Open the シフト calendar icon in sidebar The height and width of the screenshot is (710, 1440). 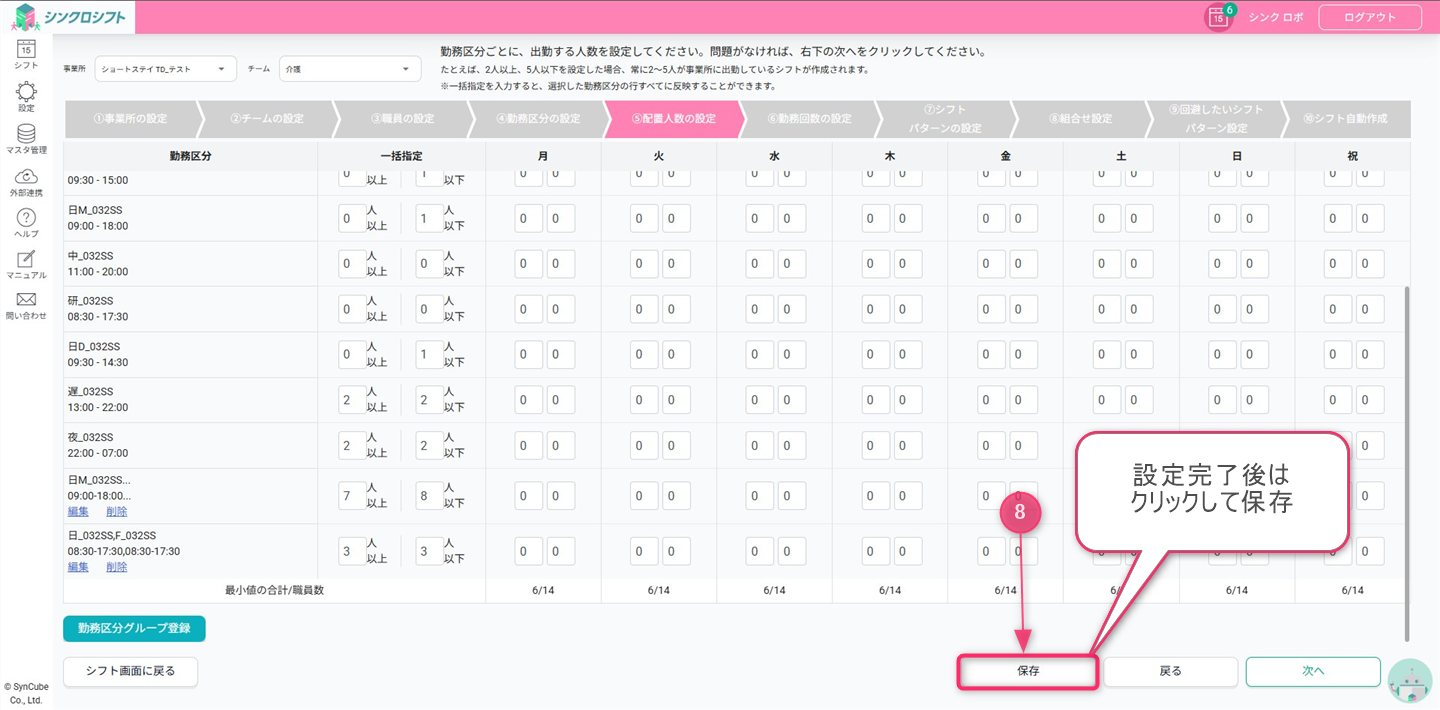coord(26,50)
